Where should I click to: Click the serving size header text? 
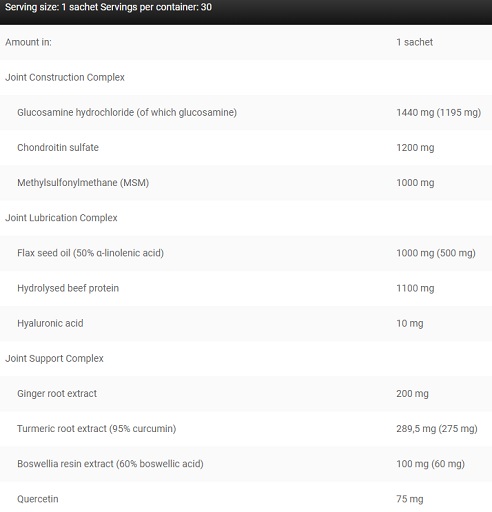pos(108,7)
